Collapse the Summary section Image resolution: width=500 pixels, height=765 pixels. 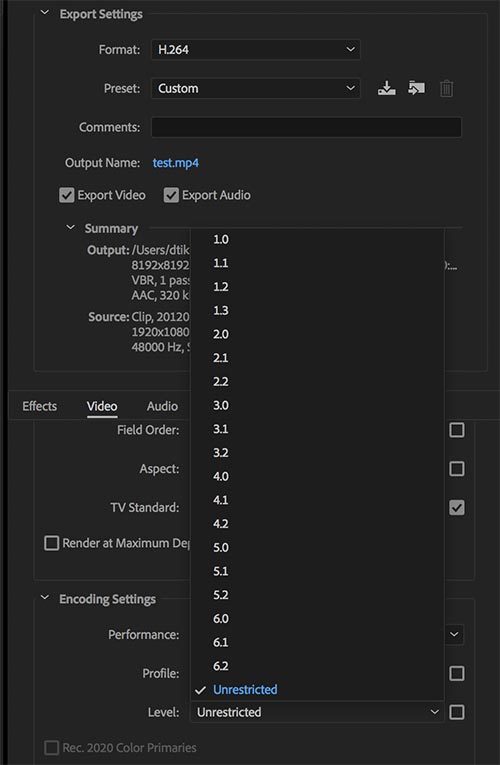pos(71,228)
